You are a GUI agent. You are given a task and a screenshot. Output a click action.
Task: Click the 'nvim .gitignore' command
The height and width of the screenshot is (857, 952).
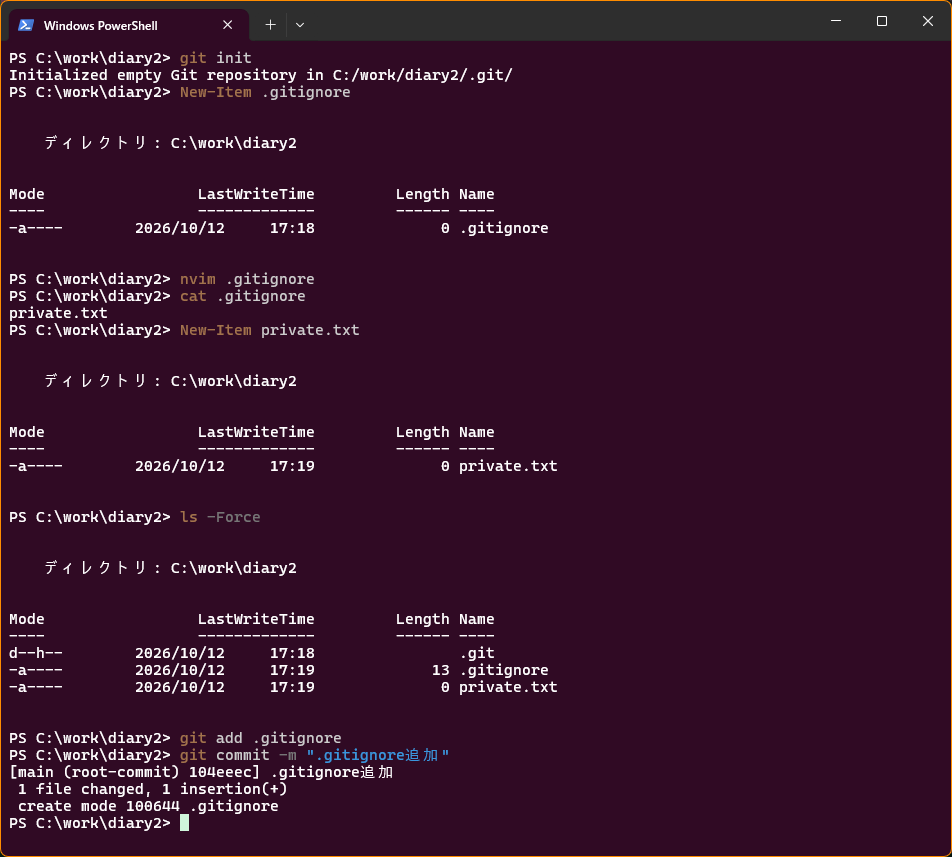click(247, 279)
